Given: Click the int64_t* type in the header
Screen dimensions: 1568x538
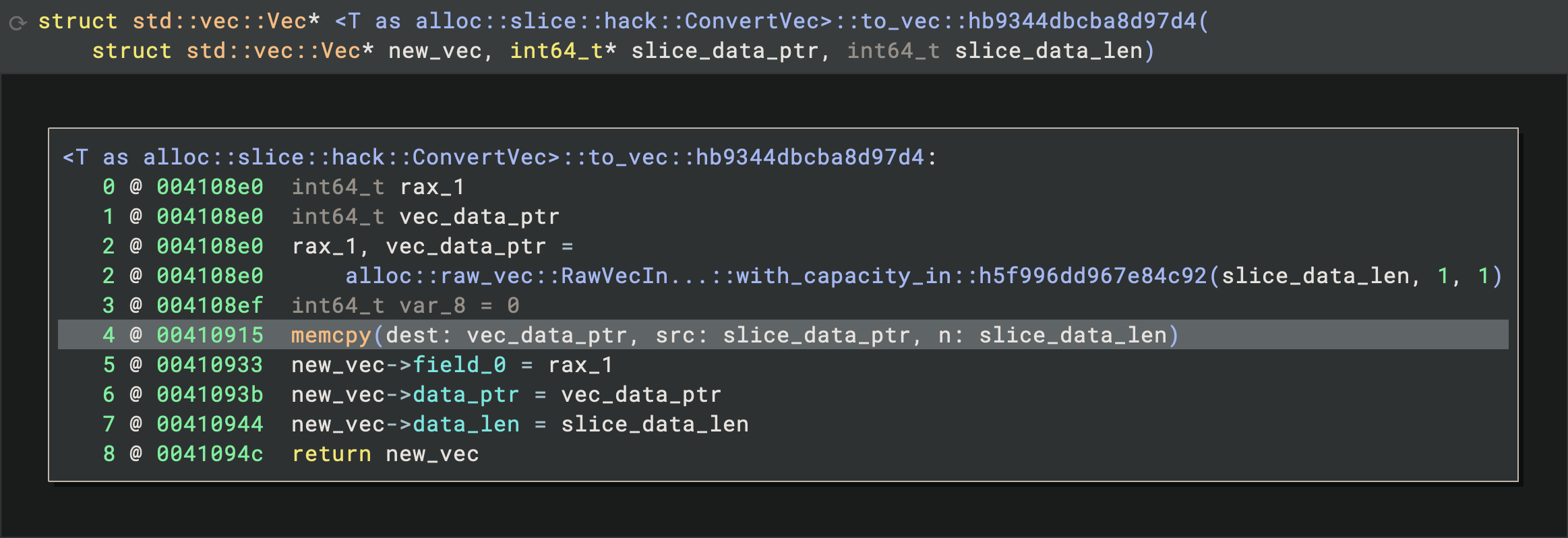Looking at the screenshot, I should coord(563,51).
